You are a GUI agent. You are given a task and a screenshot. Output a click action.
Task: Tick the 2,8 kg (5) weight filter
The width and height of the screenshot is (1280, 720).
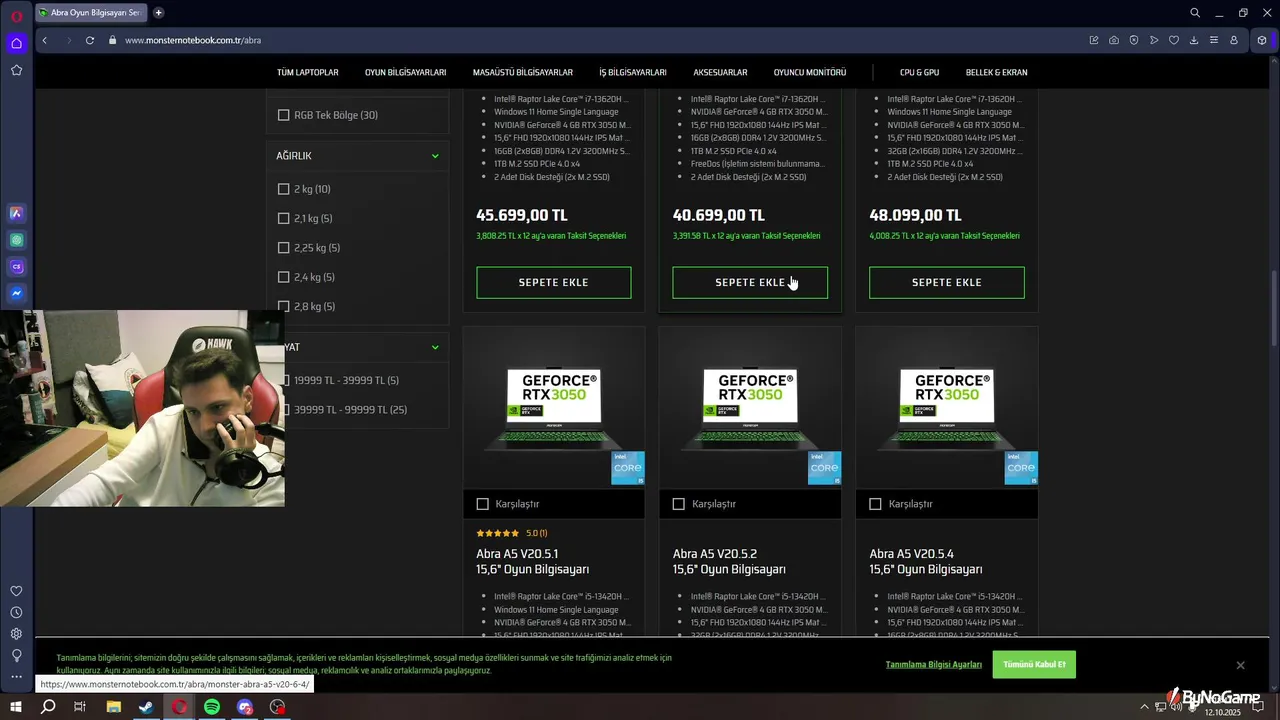[x=283, y=306]
